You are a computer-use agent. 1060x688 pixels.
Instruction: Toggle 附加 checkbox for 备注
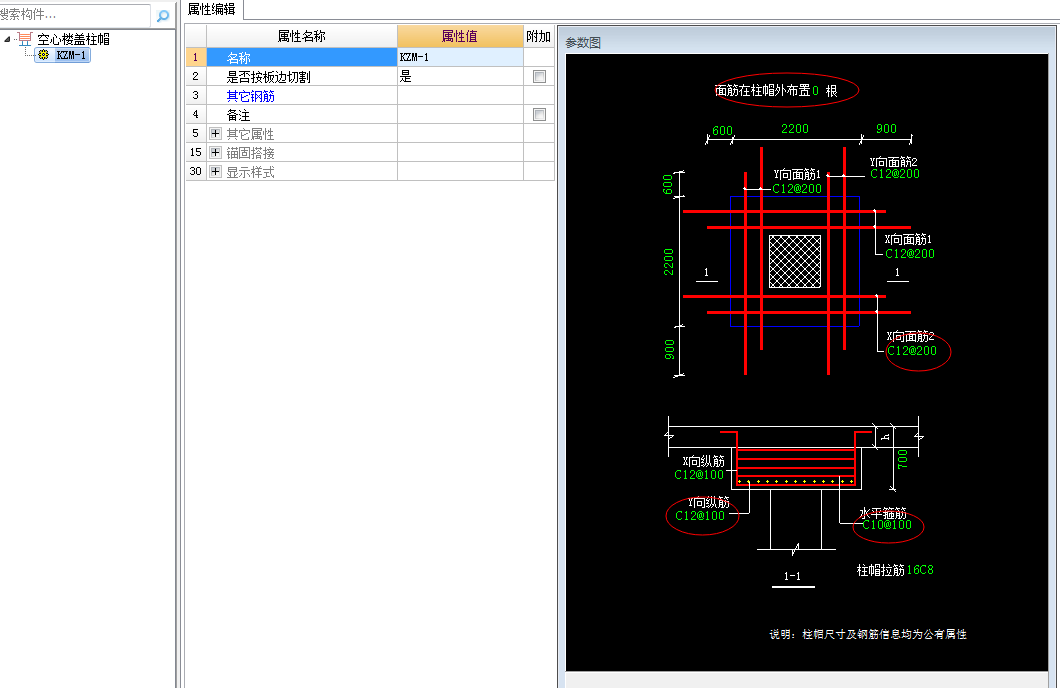point(539,114)
